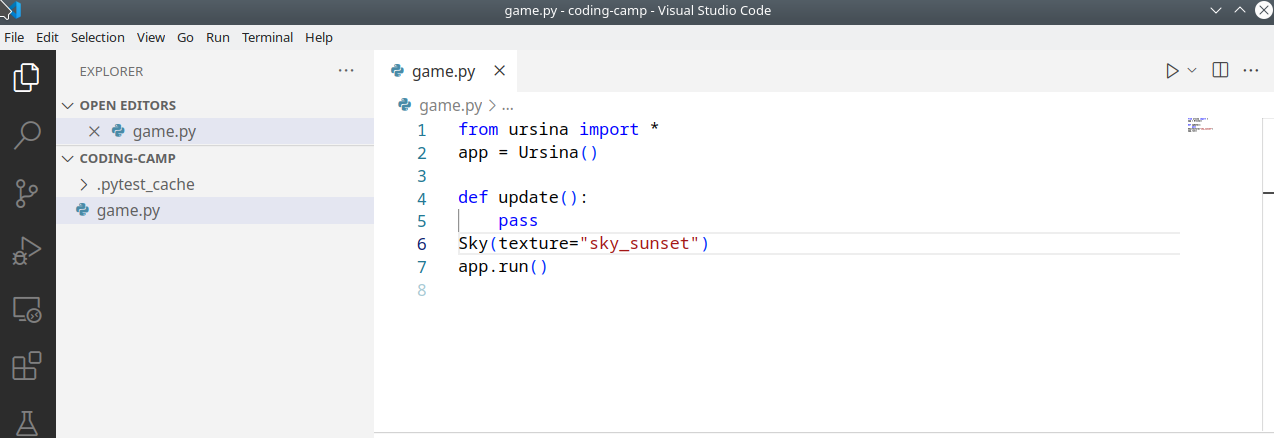Open the Search view icon
1274x438 pixels.
[x=27, y=135]
